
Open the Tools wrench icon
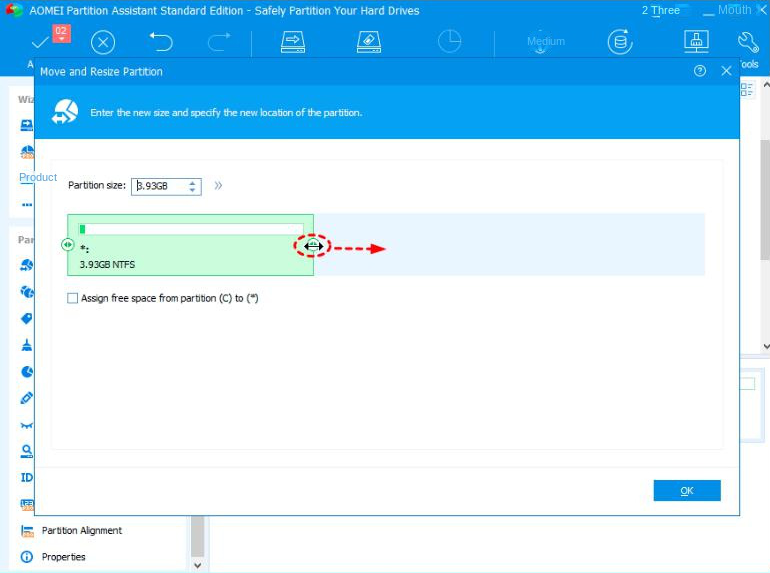click(747, 42)
